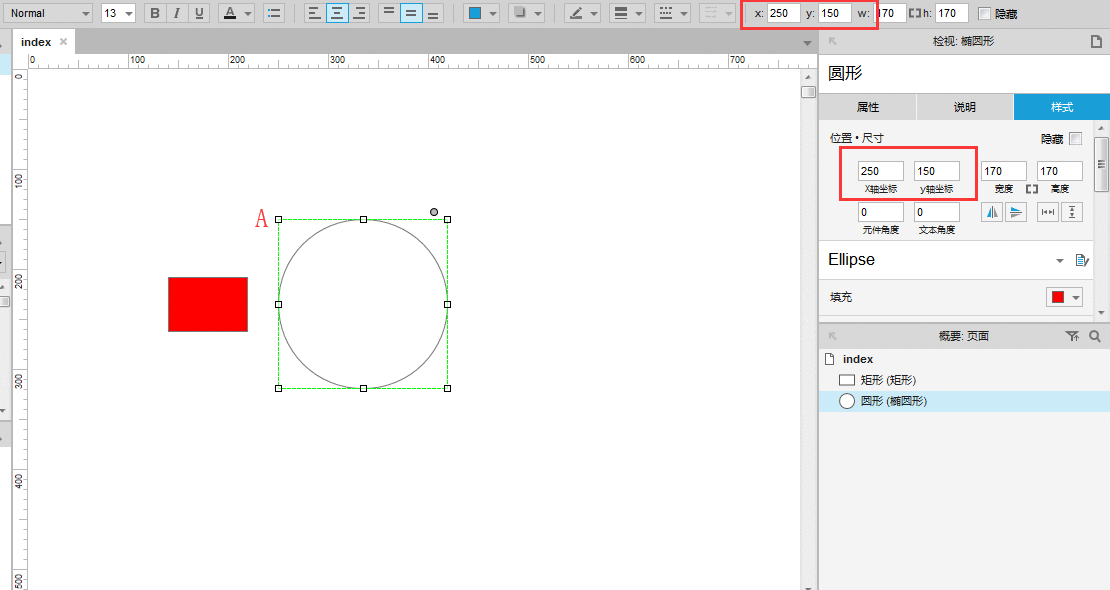
Task: Expand the toolbar fill color dropdown arrow
Action: 493,13
